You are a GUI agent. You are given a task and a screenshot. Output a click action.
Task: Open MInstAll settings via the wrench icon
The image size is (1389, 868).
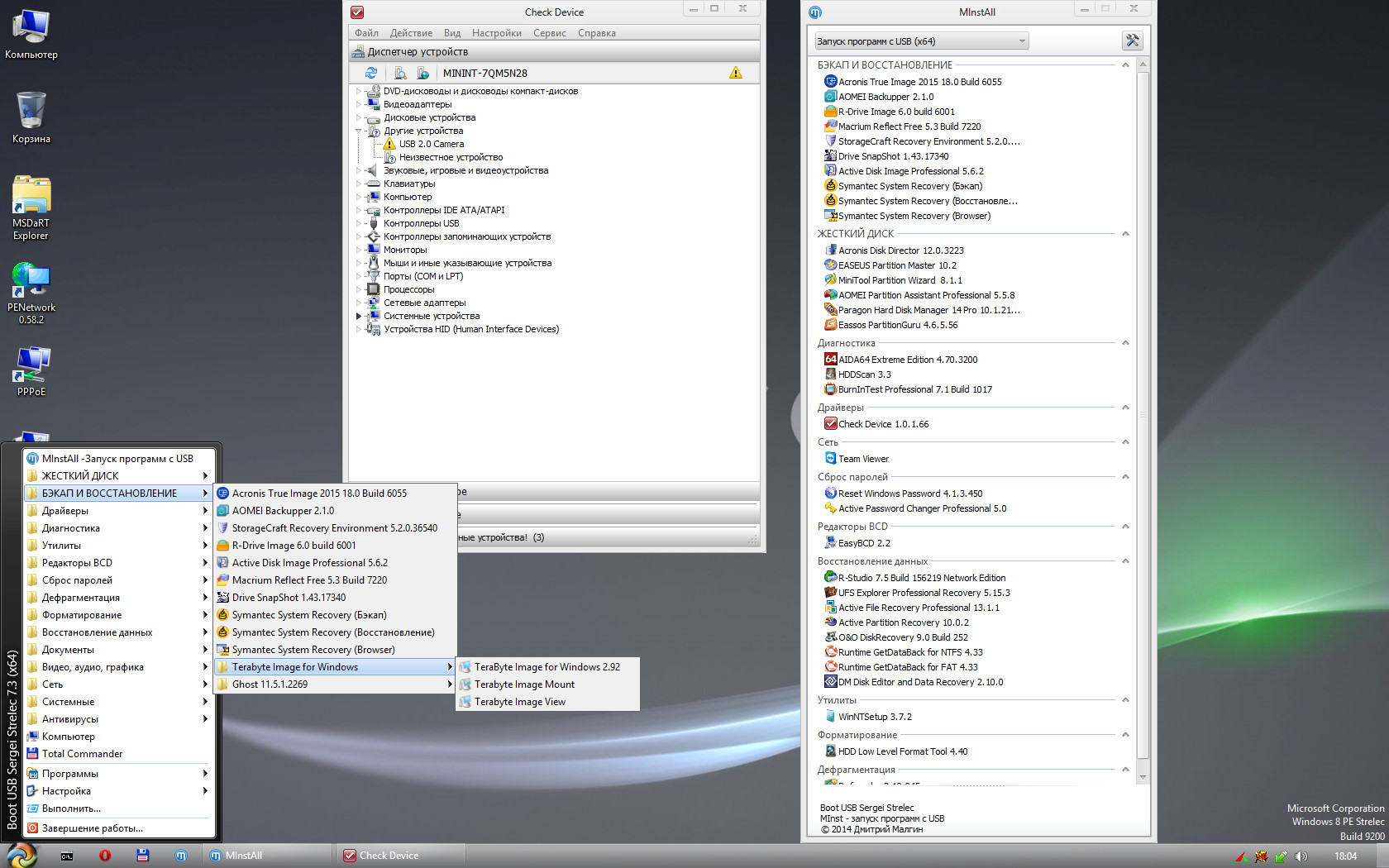[1131, 40]
